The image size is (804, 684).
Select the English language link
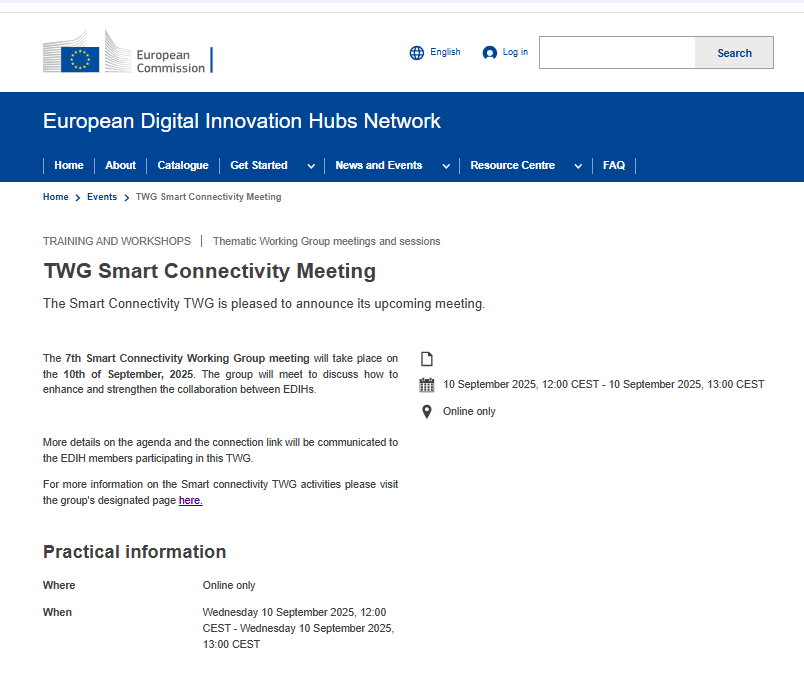tap(445, 52)
